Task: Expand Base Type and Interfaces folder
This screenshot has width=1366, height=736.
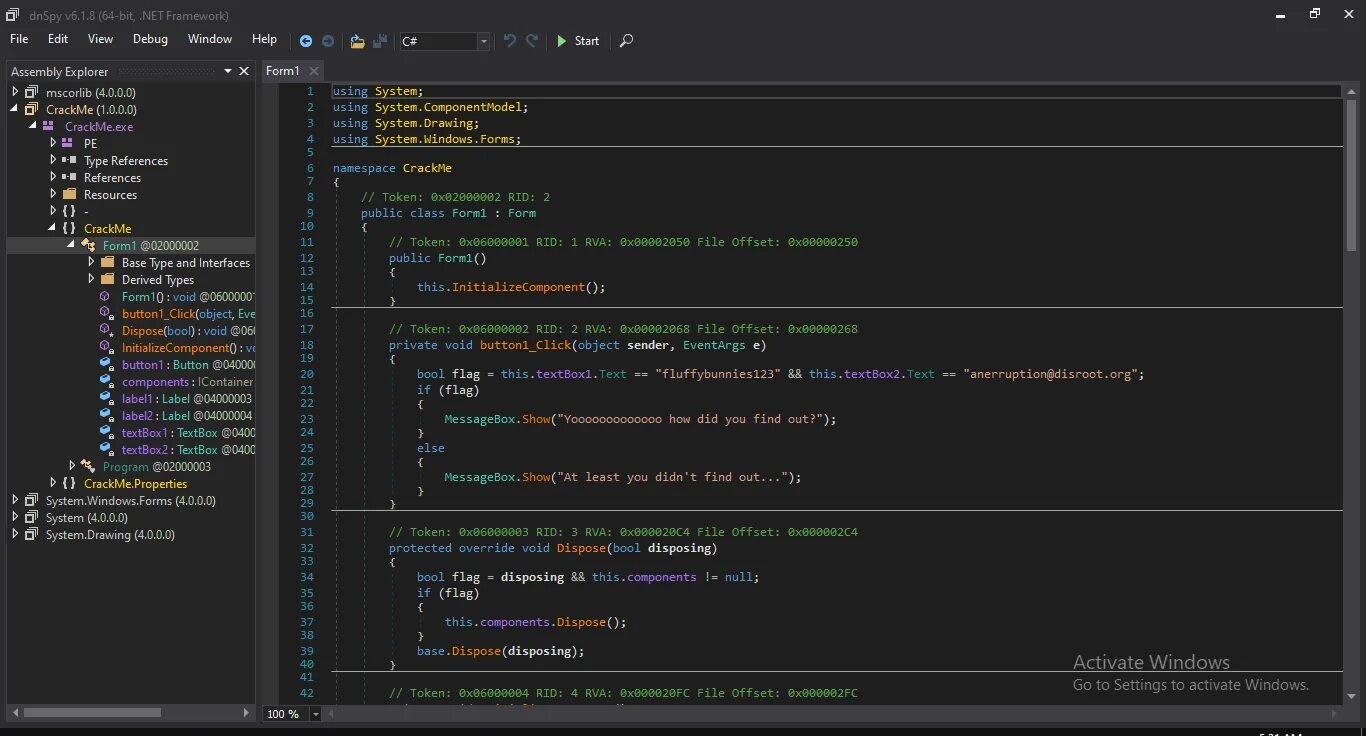Action: coord(91,262)
